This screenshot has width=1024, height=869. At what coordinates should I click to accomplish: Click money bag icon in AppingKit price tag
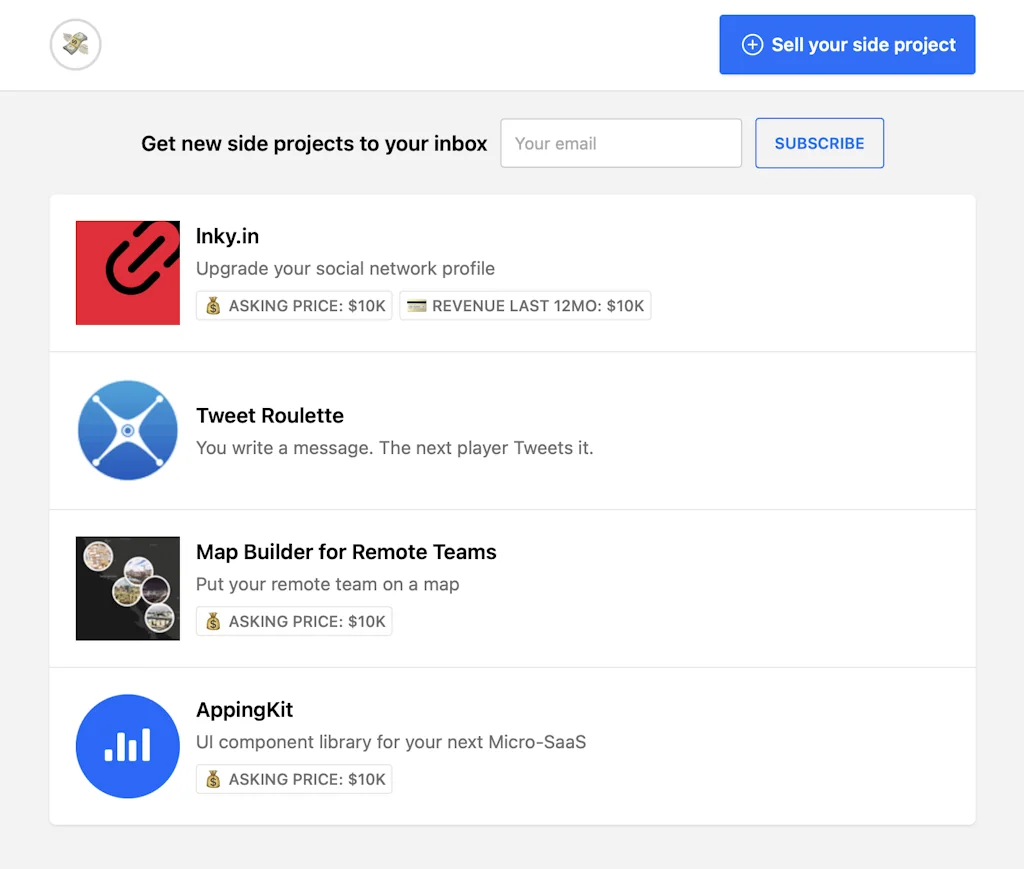(x=213, y=779)
